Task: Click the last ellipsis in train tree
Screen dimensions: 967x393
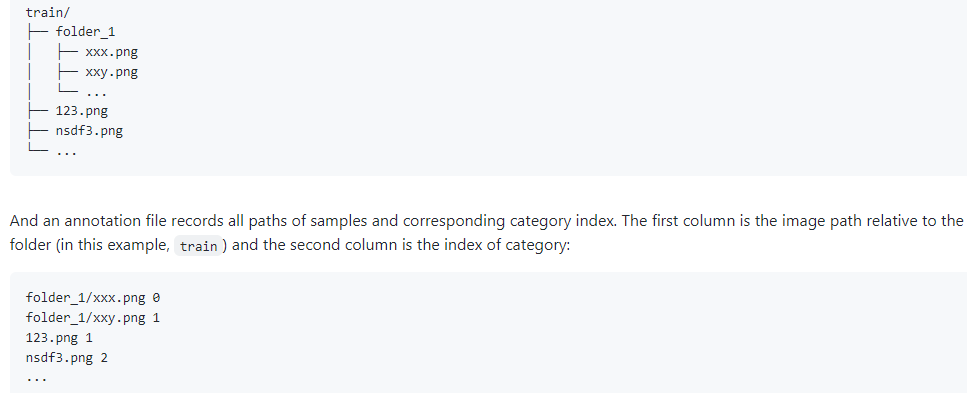Action: (x=66, y=152)
